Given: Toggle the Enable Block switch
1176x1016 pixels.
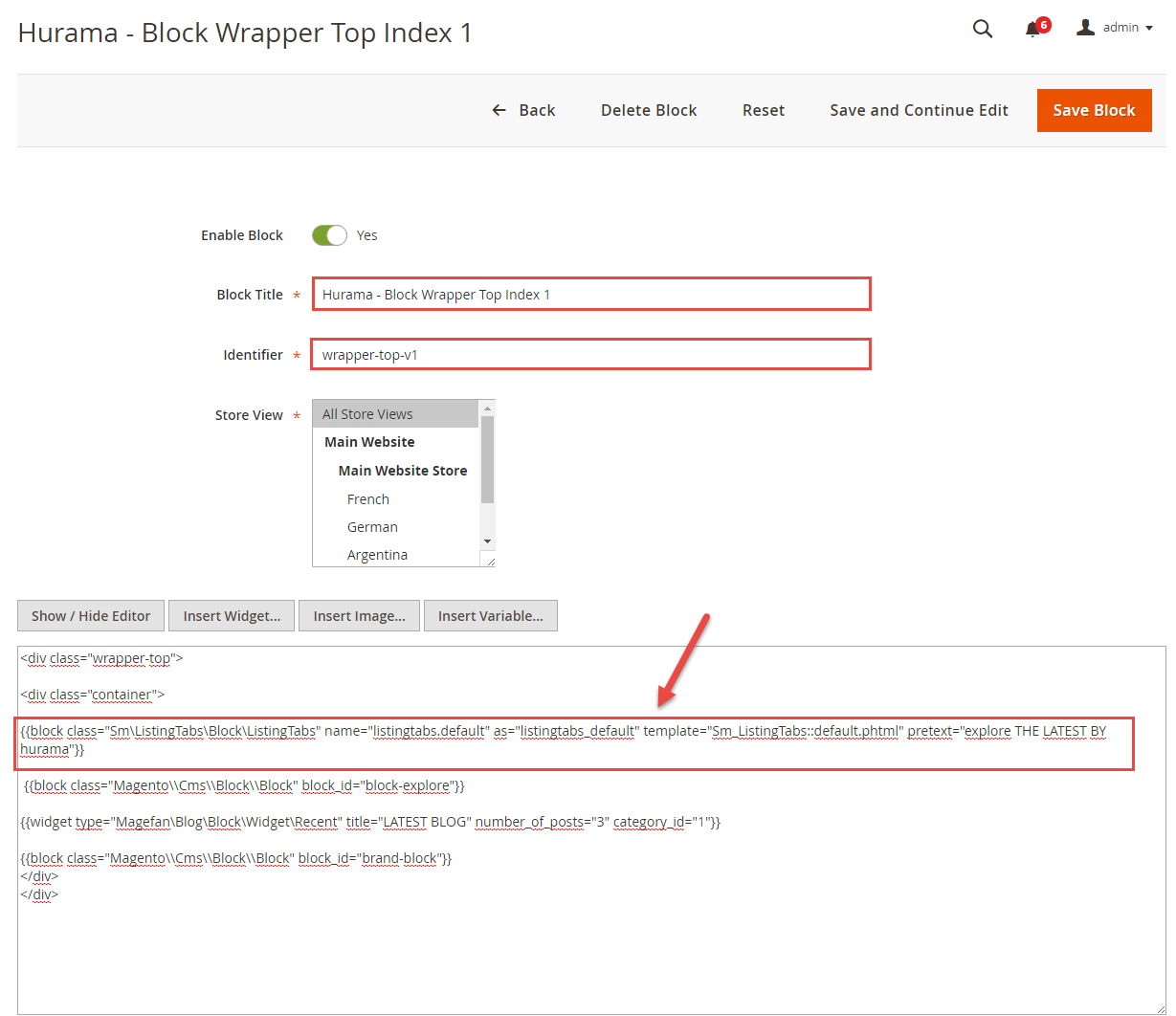Looking at the screenshot, I should tap(329, 235).
